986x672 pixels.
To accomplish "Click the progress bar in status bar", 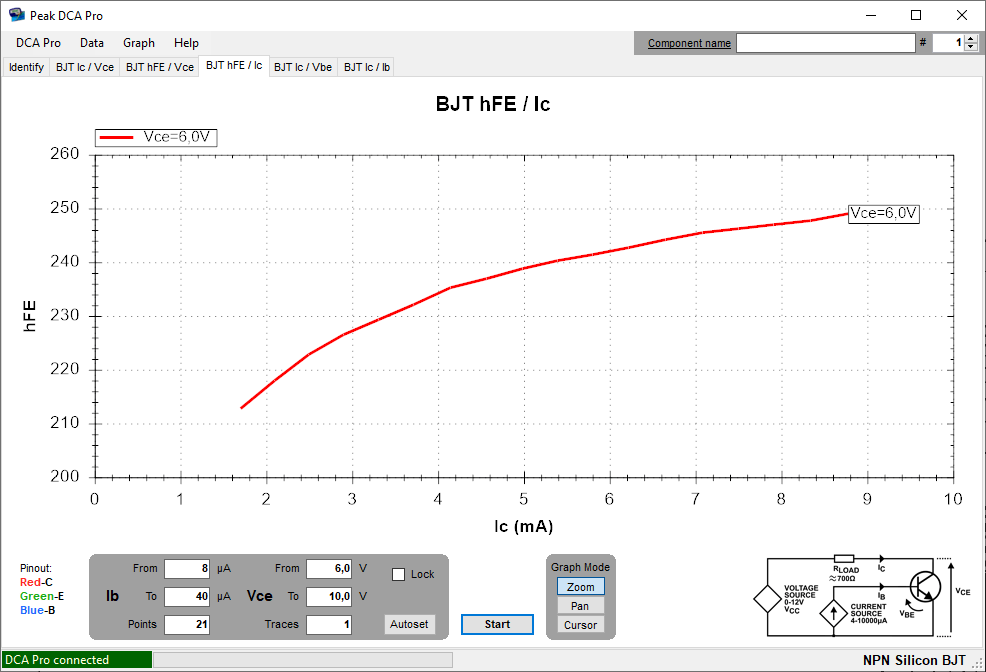I will tap(303, 659).
